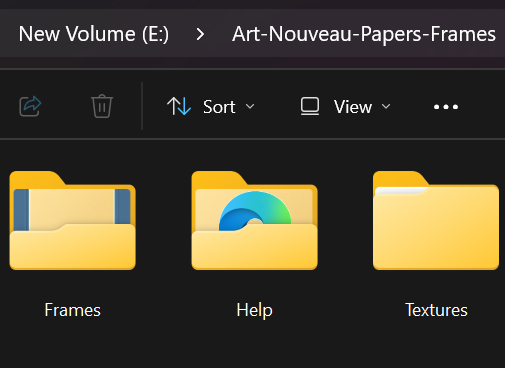The height and width of the screenshot is (368, 505).
Task: Open the View dropdown menu
Action: (345, 107)
